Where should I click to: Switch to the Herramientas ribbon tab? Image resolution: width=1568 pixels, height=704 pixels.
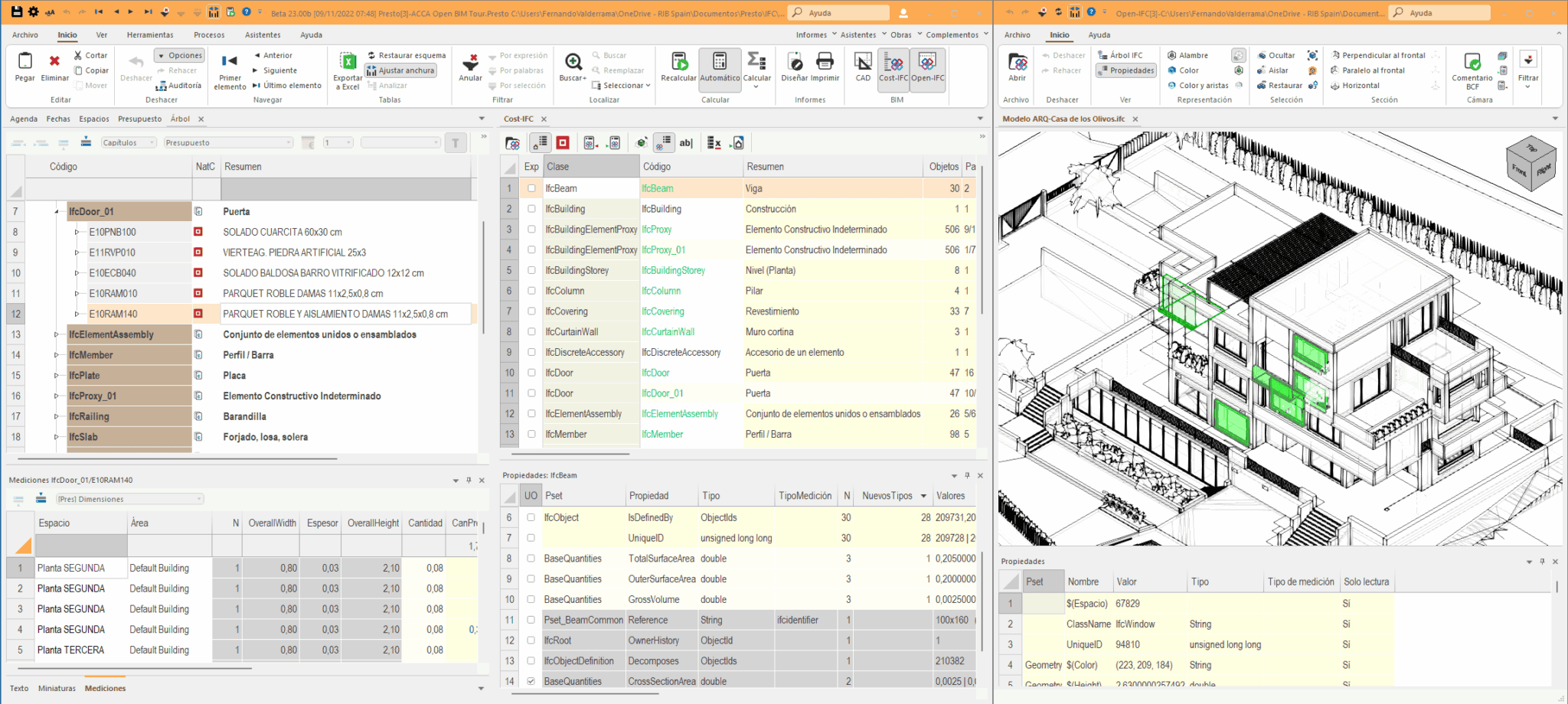[150, 34]
